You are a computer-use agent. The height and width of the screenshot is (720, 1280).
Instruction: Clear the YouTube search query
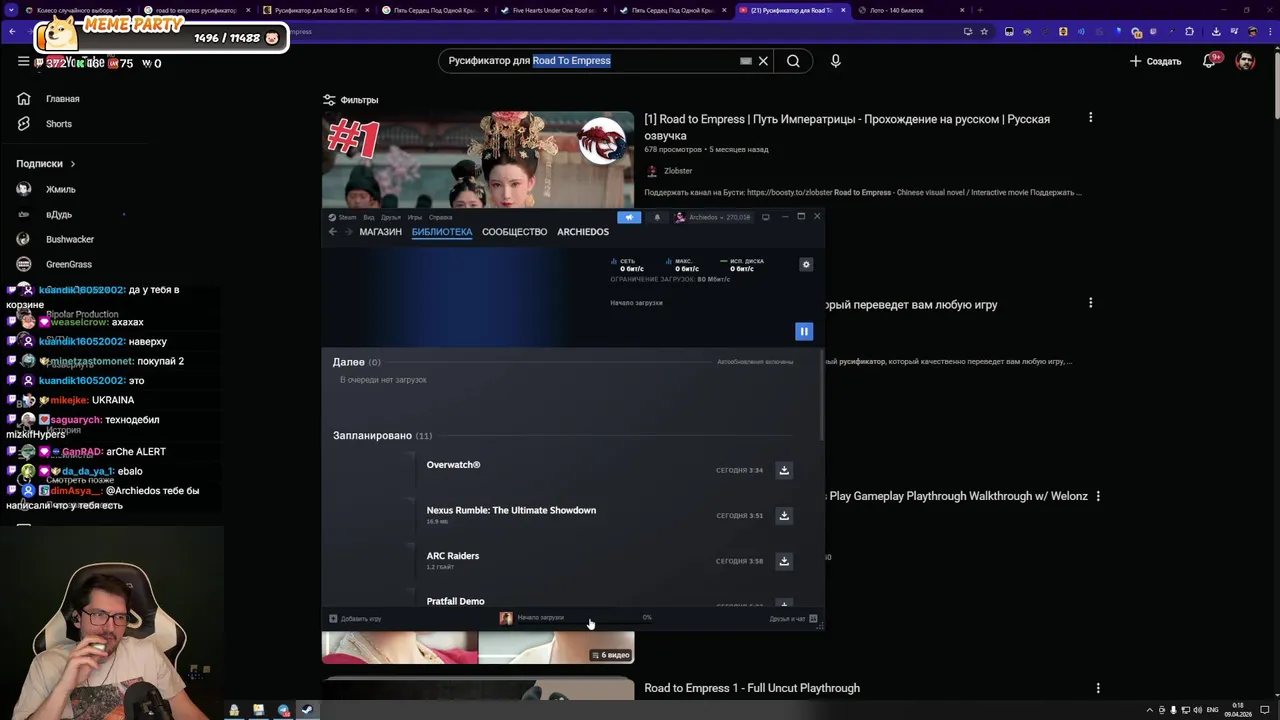coord(763,61)
